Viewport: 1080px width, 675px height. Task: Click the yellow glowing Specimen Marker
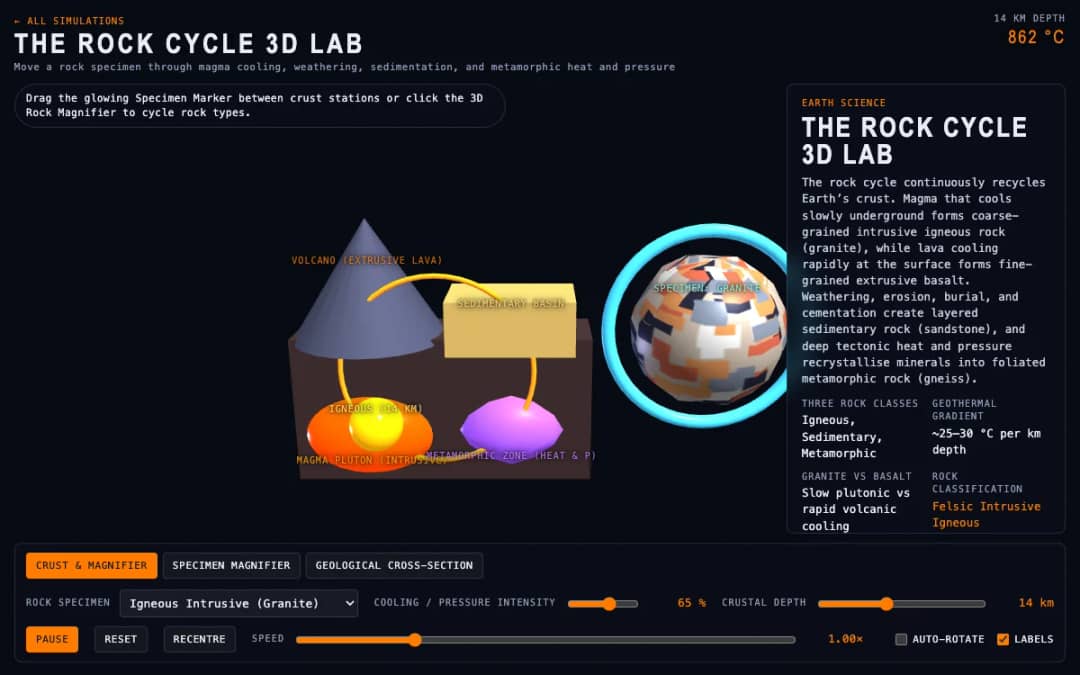pyautogui.click(x=375, y=425)
